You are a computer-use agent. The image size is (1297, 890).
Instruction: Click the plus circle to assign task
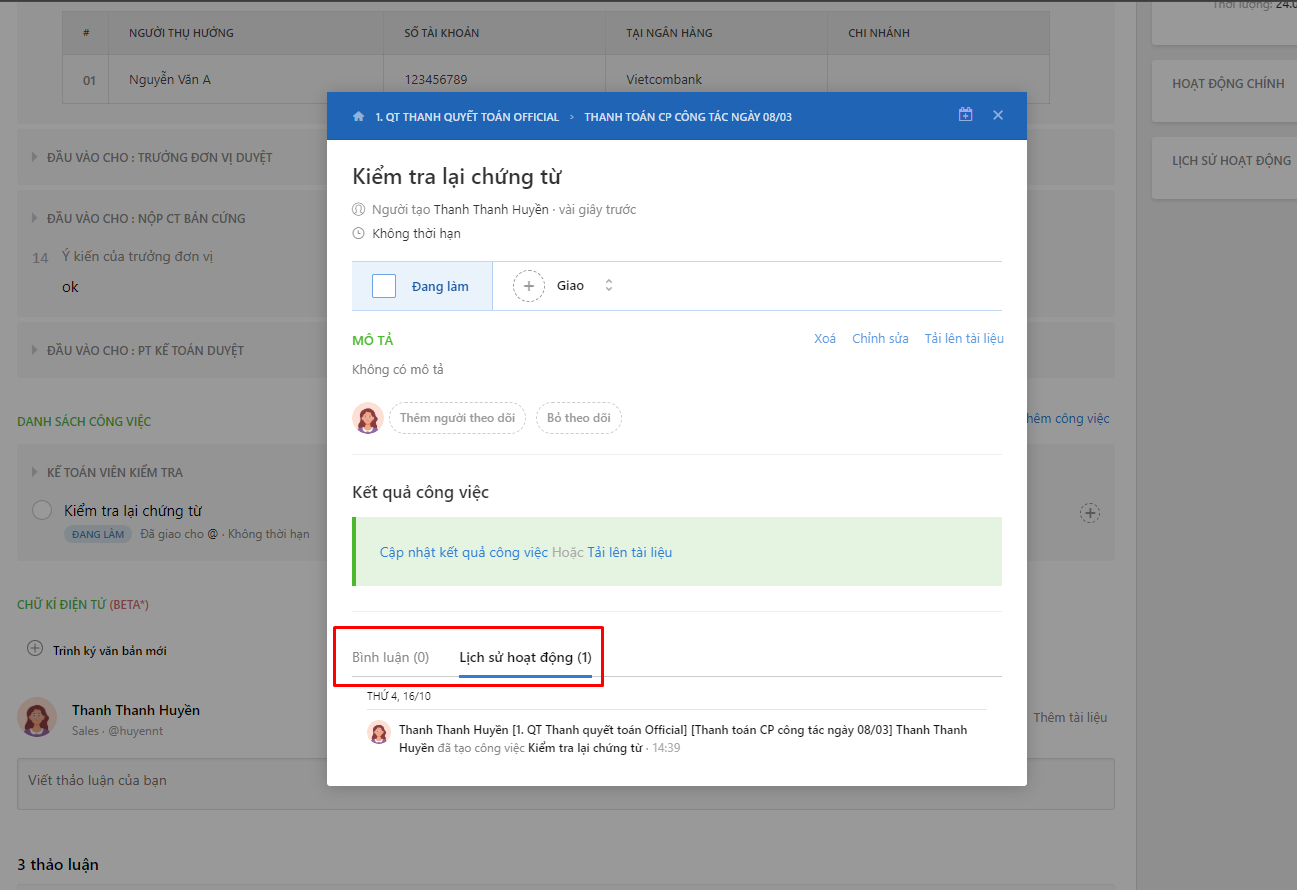pyautogui.click(x=529, y=286)
